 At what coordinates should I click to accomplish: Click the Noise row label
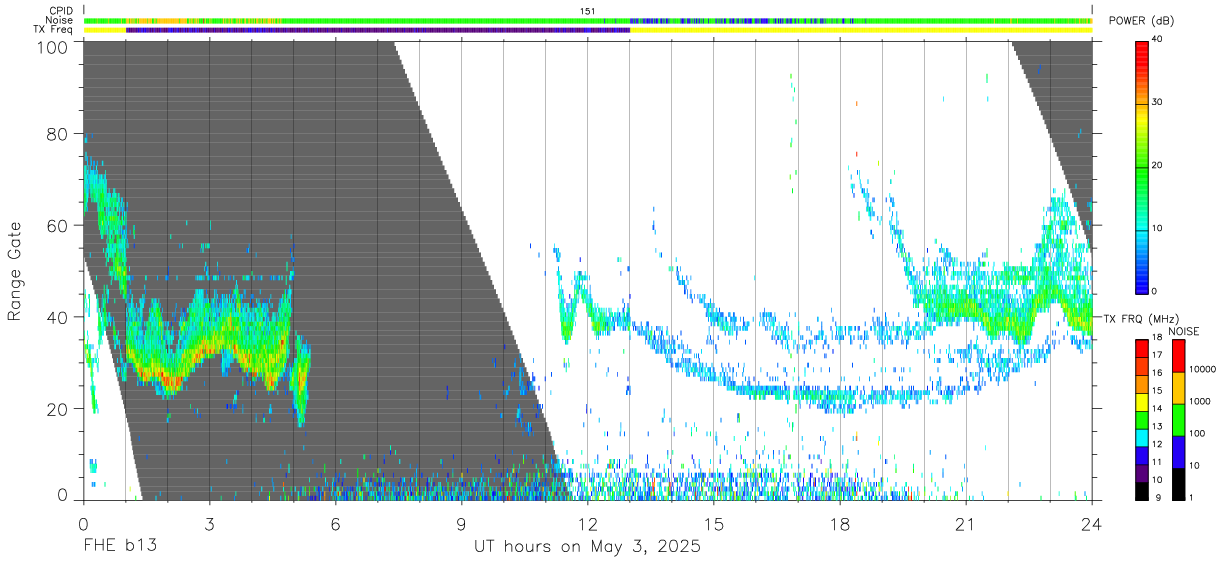pyautogui.click(x=61, y=20)
